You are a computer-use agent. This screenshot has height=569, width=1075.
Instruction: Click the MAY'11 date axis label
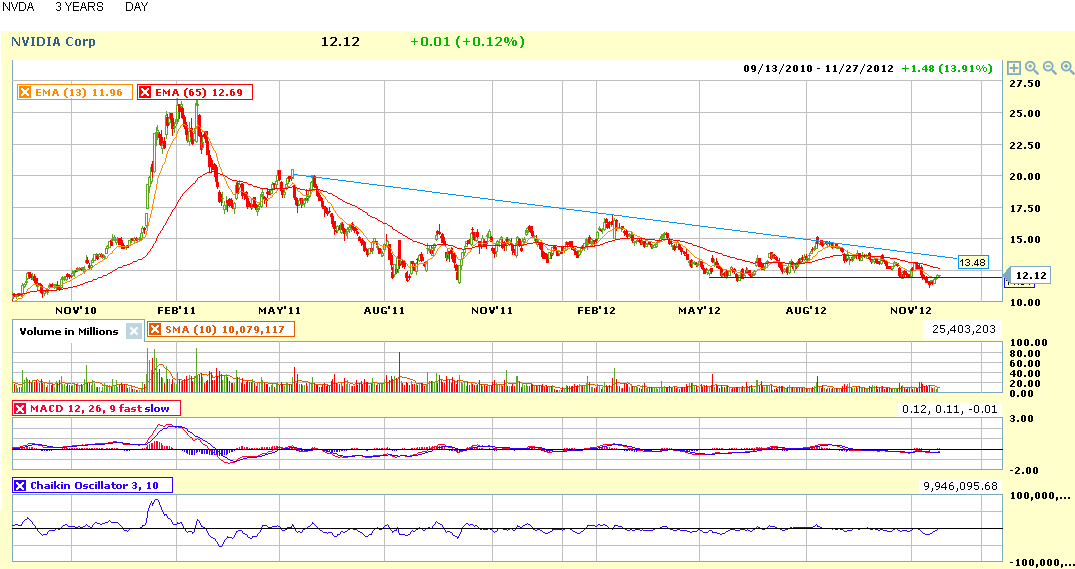pos(280,311)
